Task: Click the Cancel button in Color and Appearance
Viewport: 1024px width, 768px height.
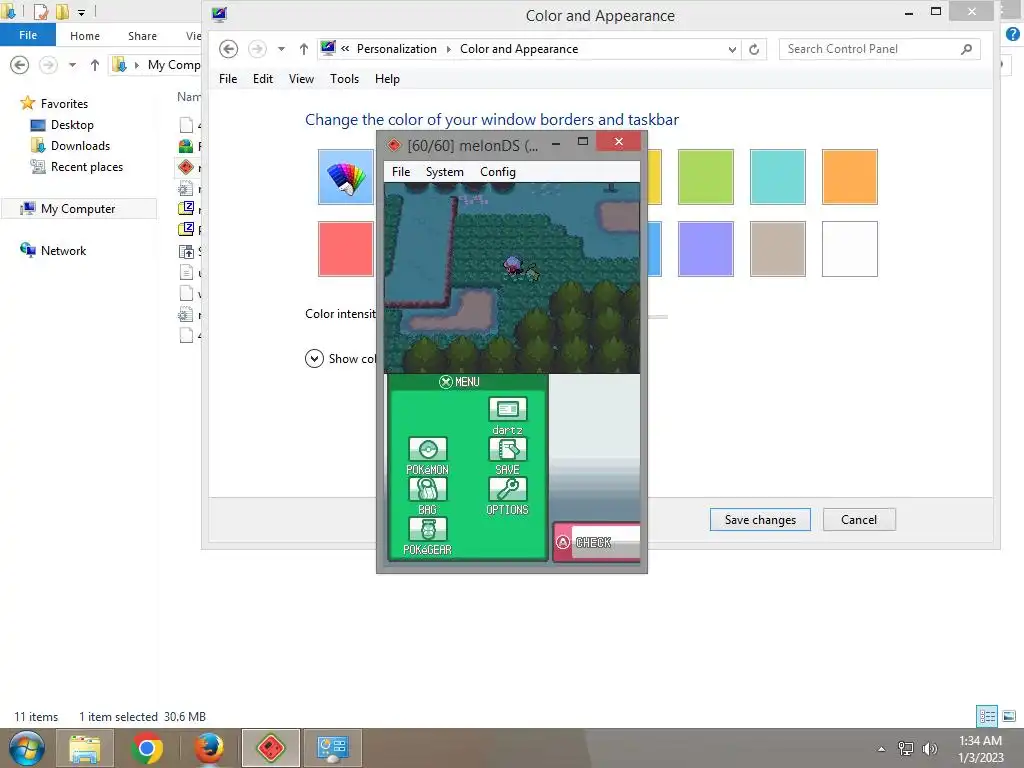Action: tap(859, 520)
